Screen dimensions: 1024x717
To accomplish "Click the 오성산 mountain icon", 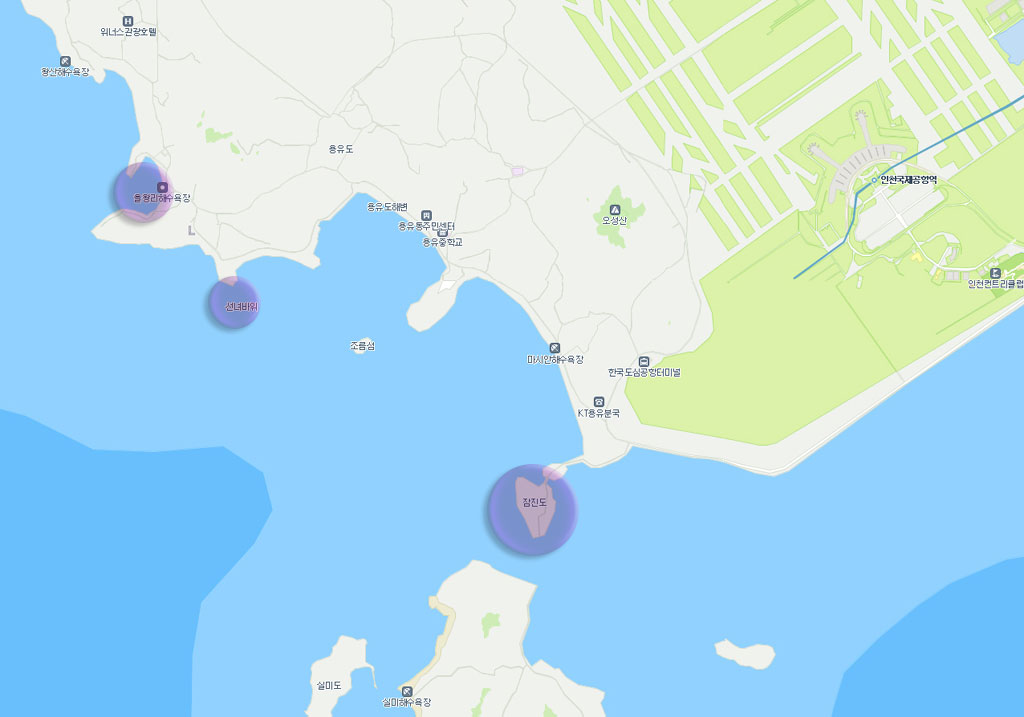I will (x=615, y=210).
